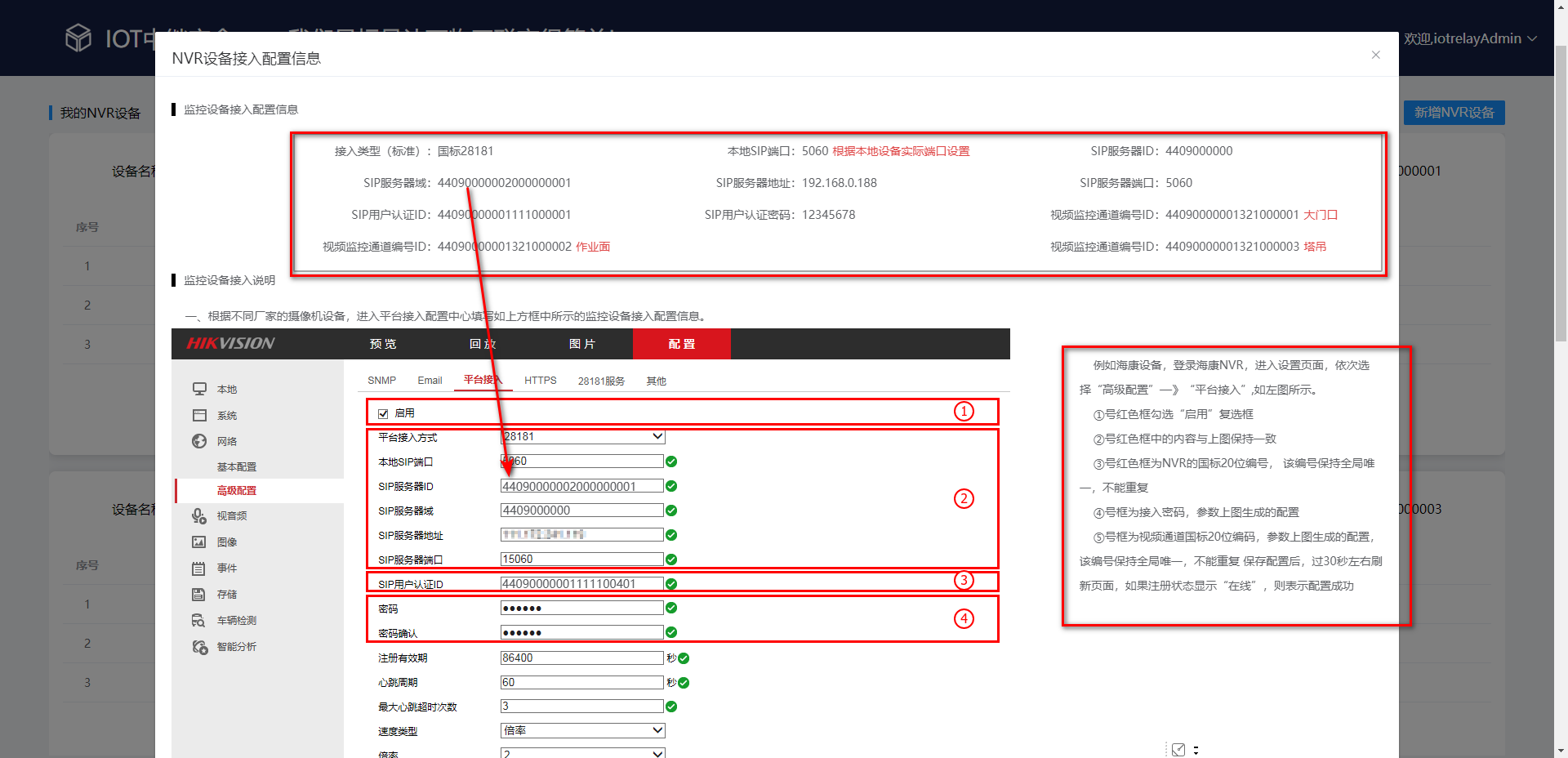Click the IOT cube logo top left

78,38
